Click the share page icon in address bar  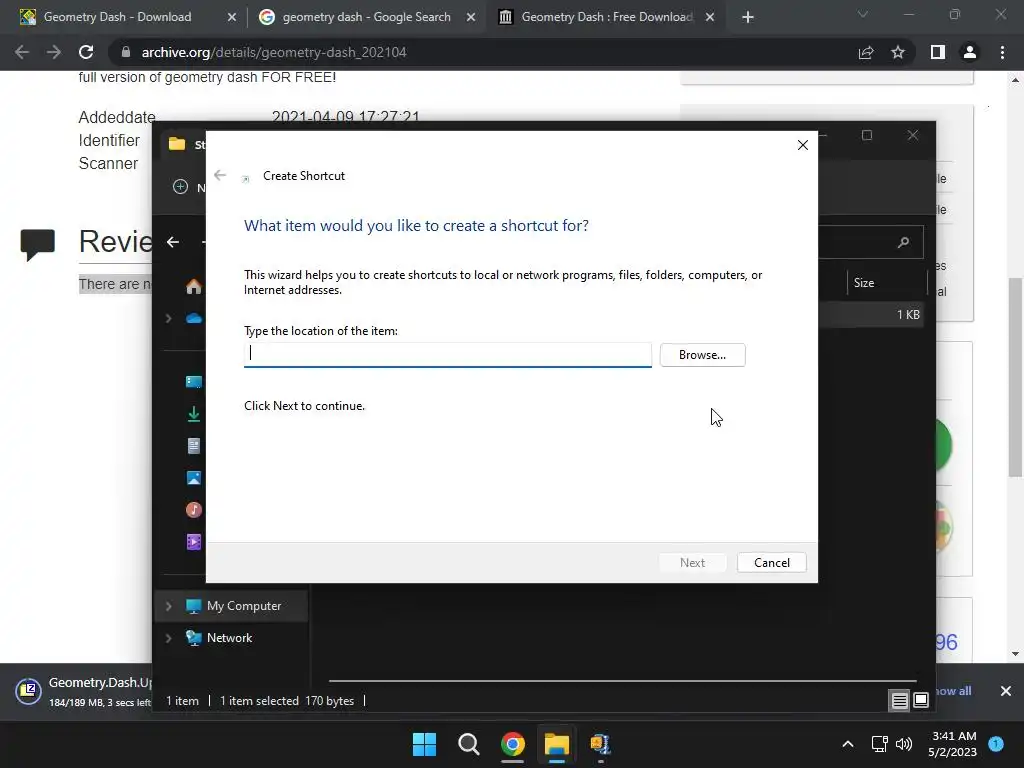pos(866,52)
